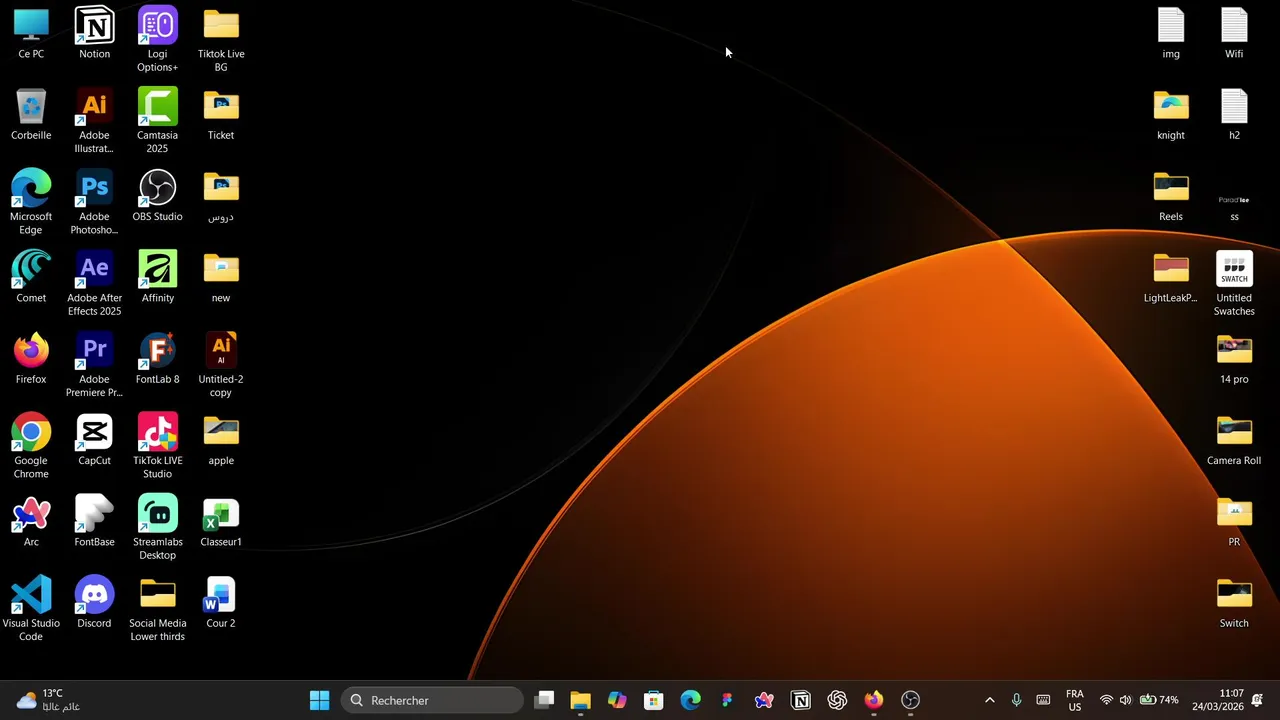Open Camtasia 2025 desktop shortcut

(x=157, y=121)
